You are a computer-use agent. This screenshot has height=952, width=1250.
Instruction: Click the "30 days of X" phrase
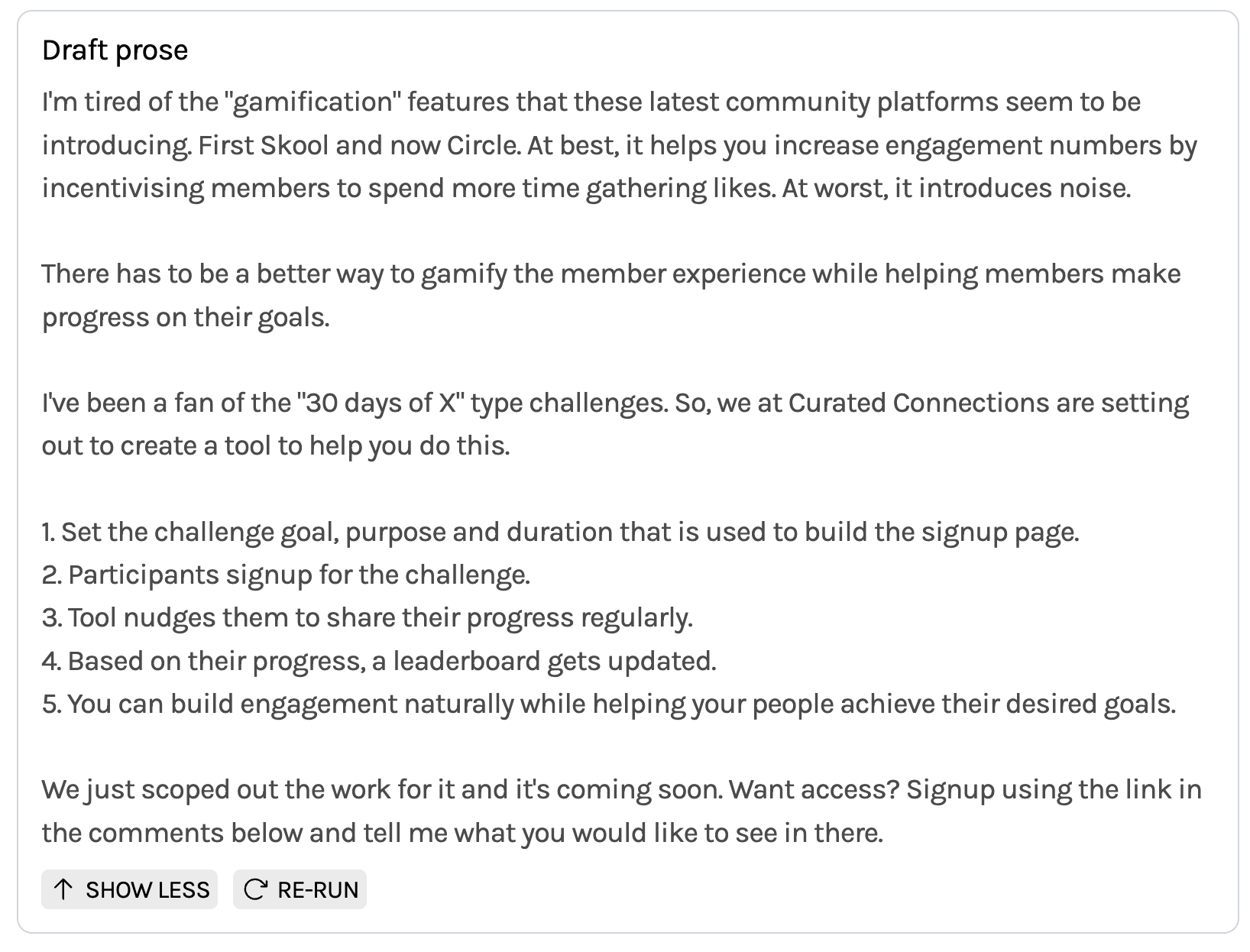(x=383, y=403)
